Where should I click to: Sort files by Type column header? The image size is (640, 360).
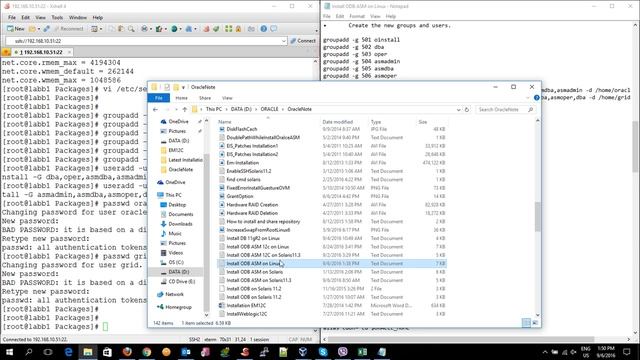click(x=376, y=122)
